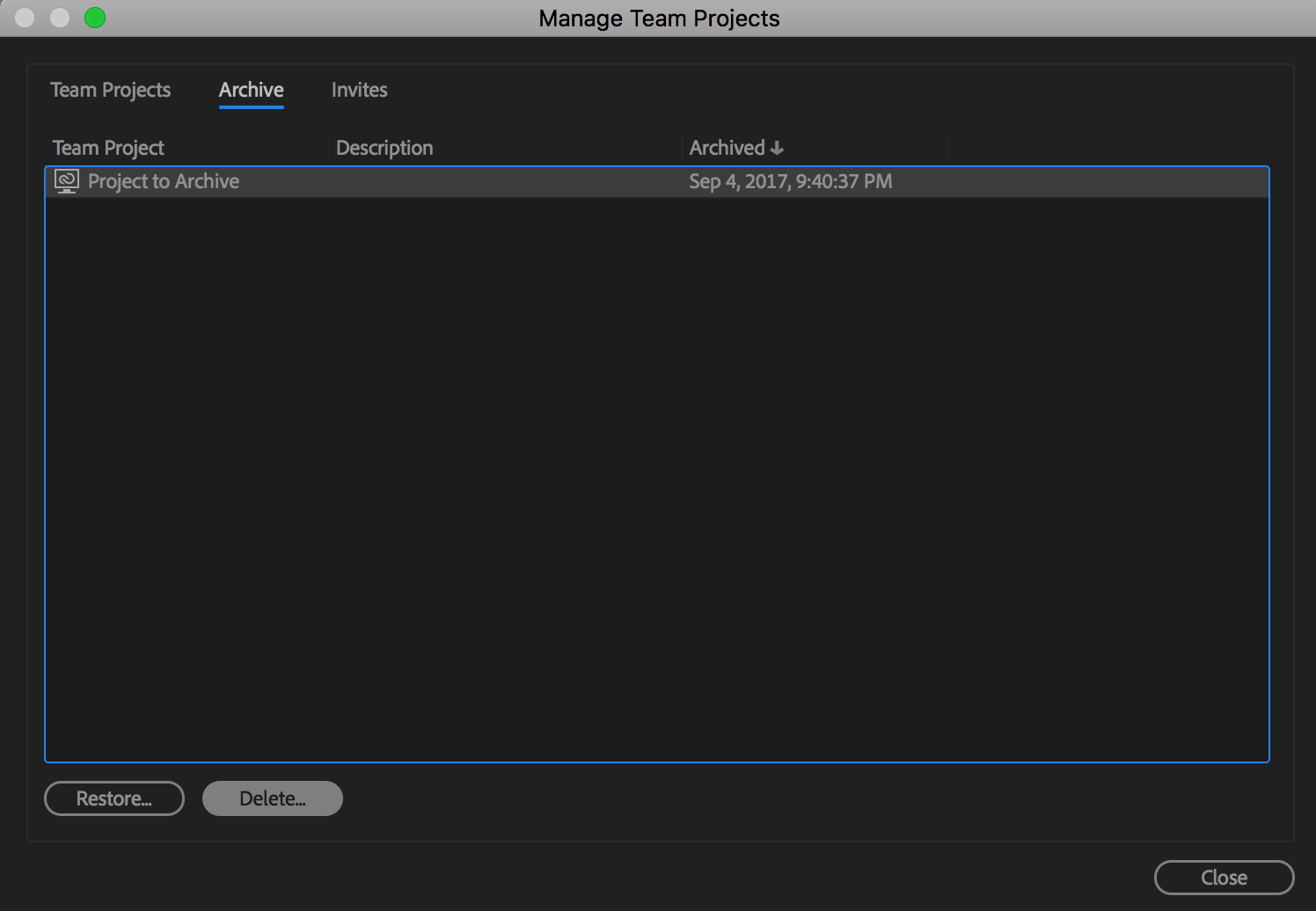This screenshot has width=1316, height=911.
Task: Open the Invites tab
Action: point(359,89)
